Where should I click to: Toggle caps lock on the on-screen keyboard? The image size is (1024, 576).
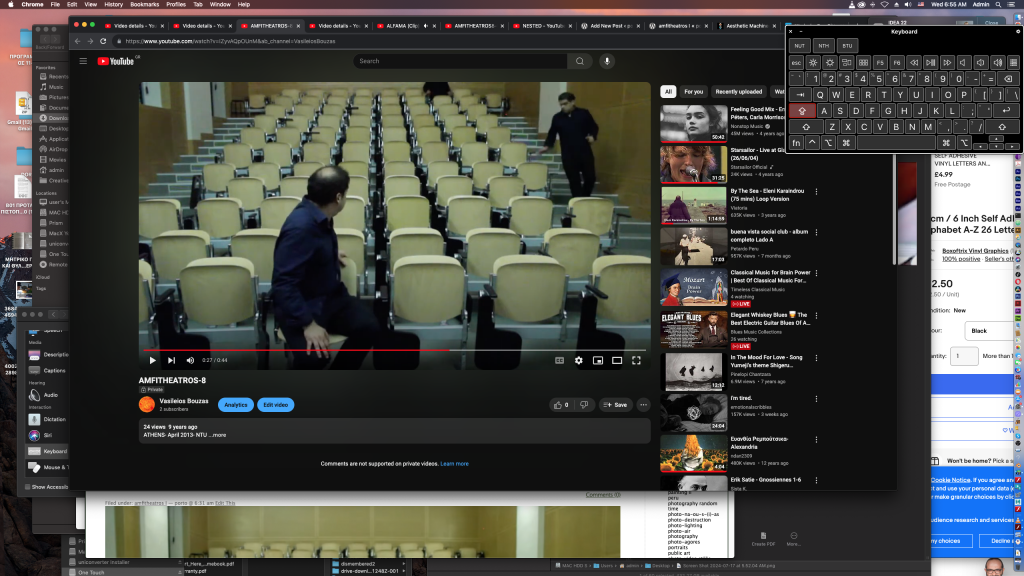pyautogui.click(x=802, y=111)
